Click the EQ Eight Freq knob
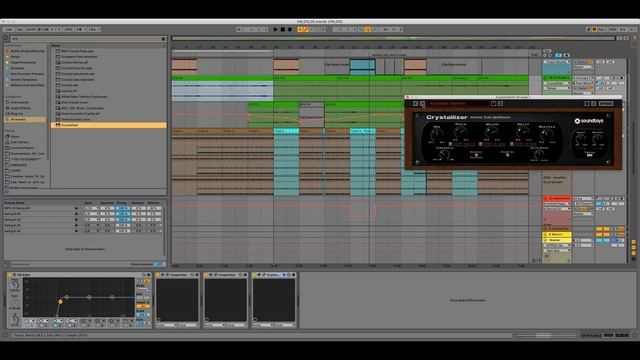Screen dimensions: 640x360 pos(15,284)
